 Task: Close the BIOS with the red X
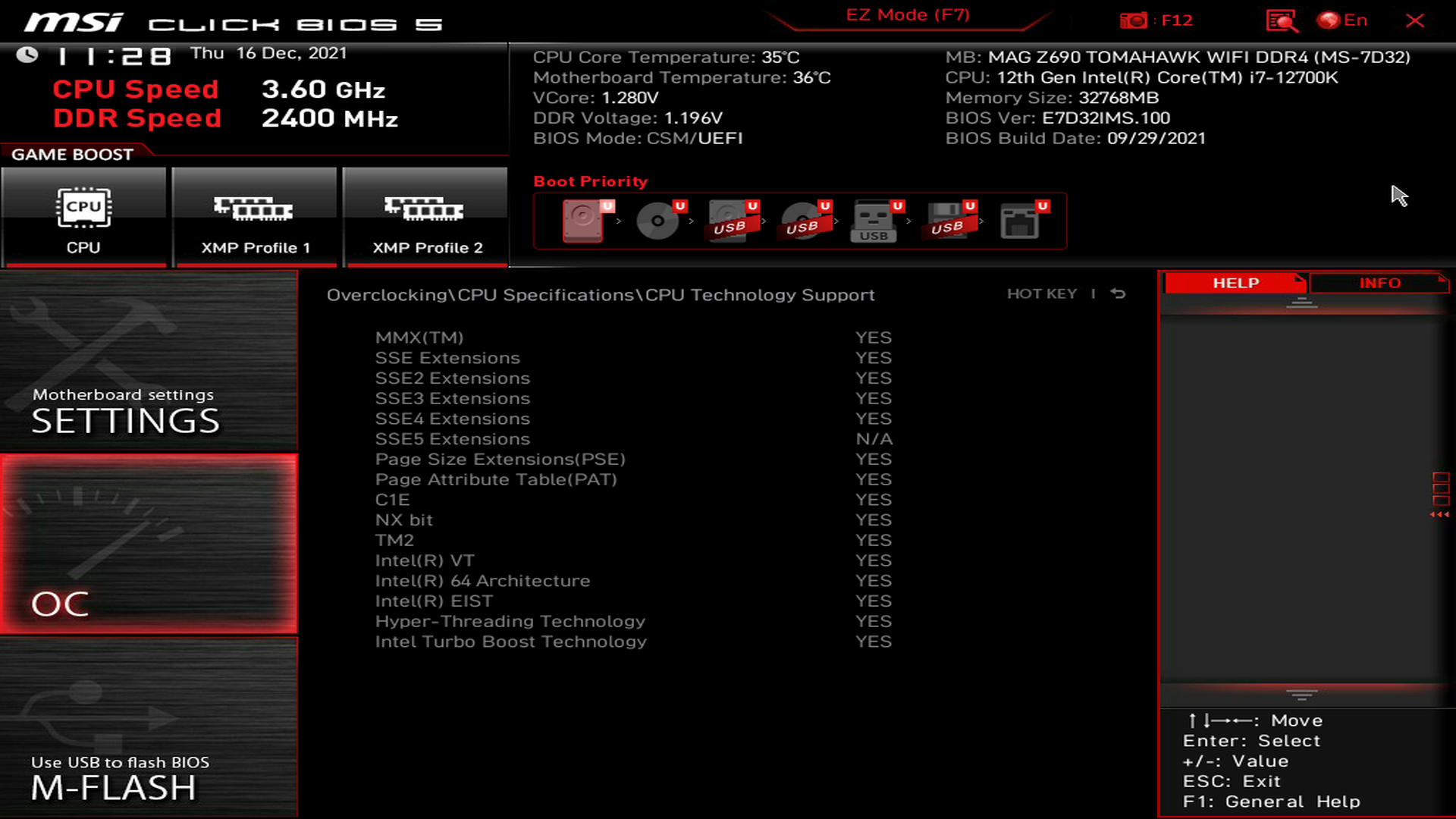1415,20
